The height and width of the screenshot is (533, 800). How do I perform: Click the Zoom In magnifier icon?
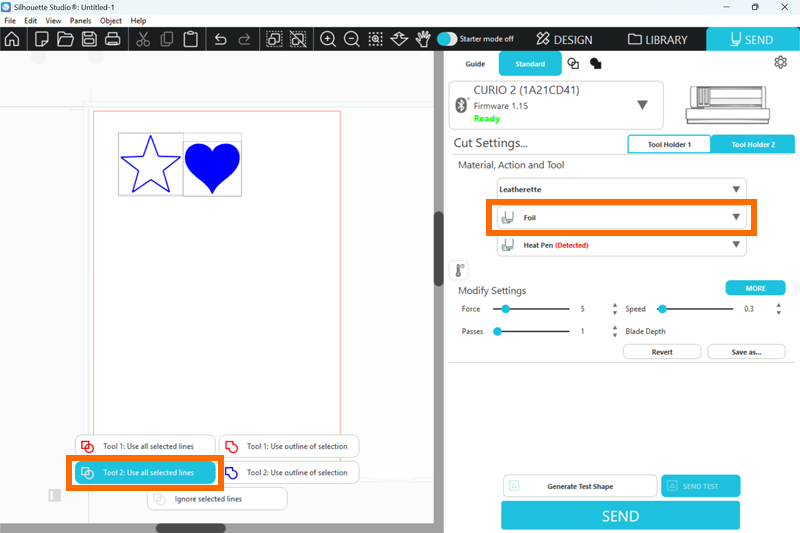(x=327, y=40)
